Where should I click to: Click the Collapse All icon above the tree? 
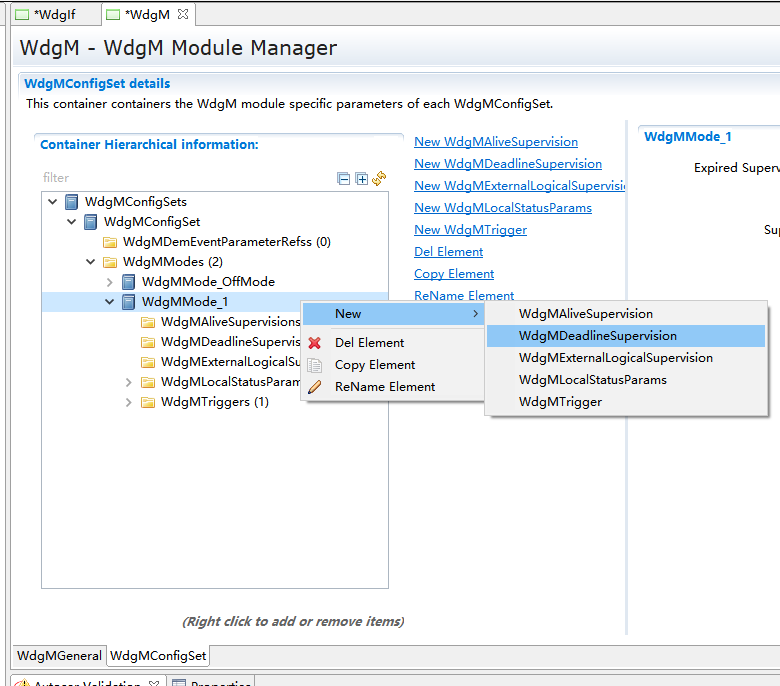[x=344, y=179]
